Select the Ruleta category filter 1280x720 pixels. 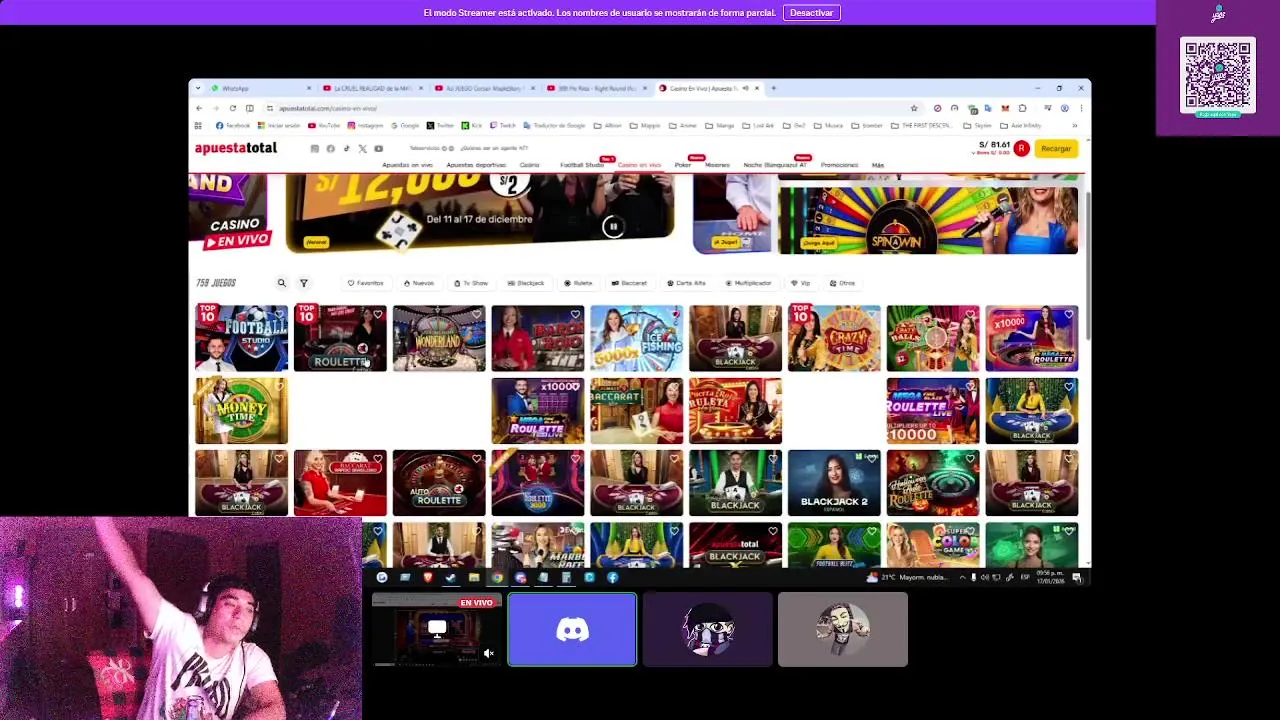click(578, 283)
